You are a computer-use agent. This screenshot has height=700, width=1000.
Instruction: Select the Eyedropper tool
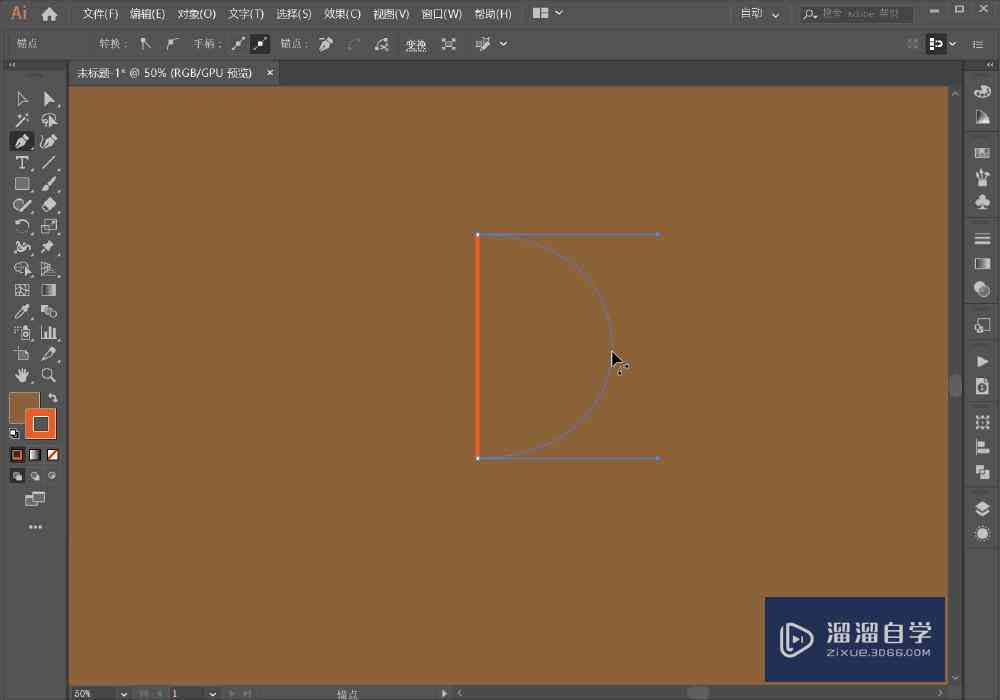point(22,311)
